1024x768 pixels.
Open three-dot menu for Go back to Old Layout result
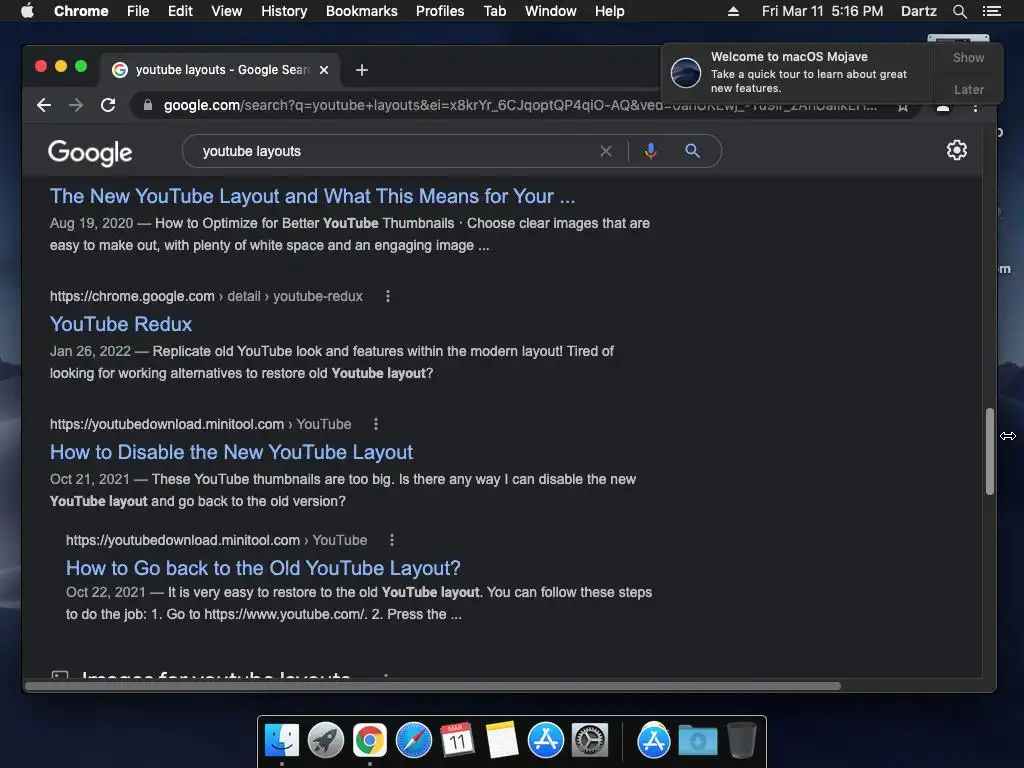tap(392, 540)
